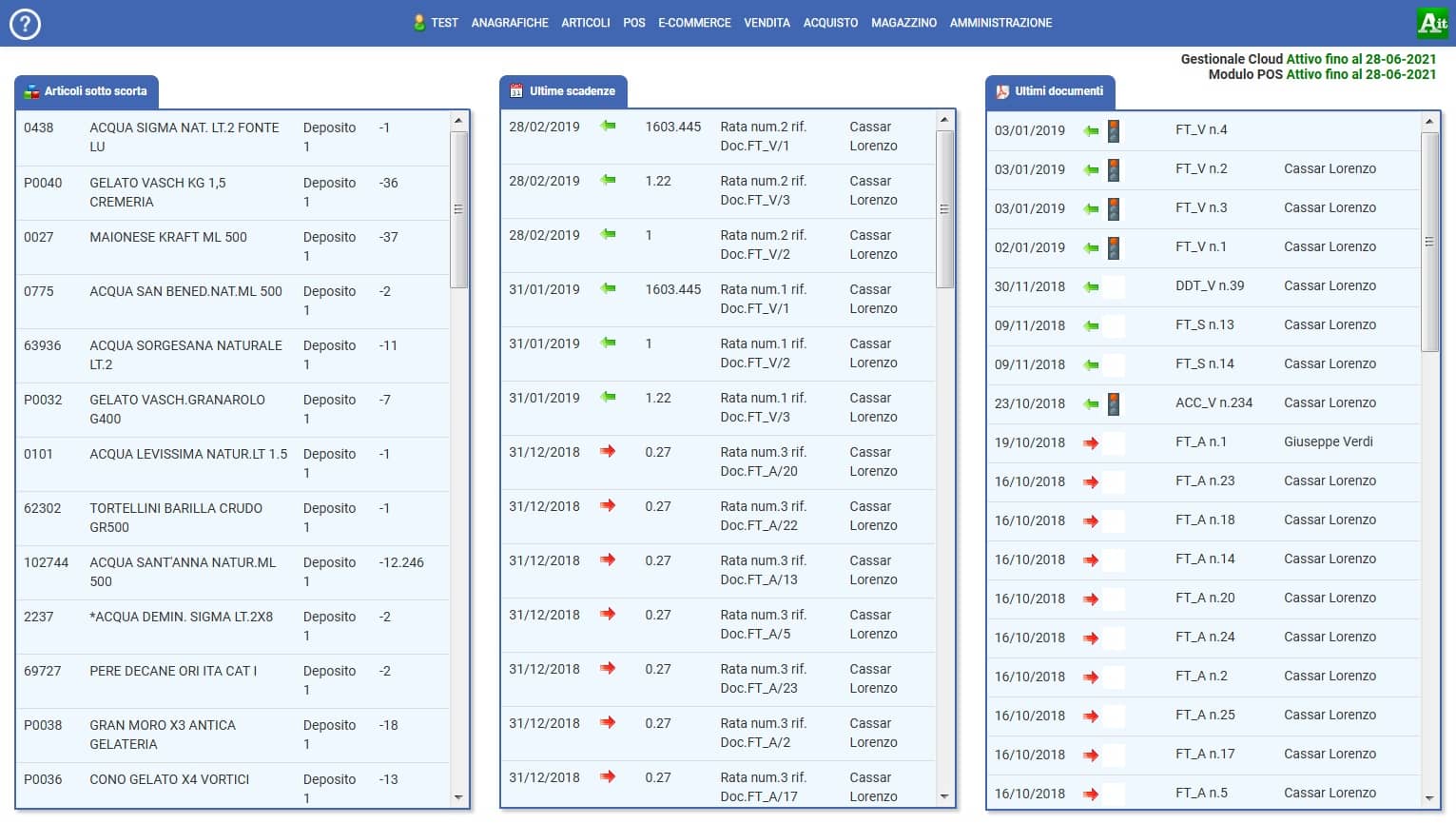The height and width of the screenshot is (824, 1456).
Task: Click the help question mark icon
Action: 25,24
